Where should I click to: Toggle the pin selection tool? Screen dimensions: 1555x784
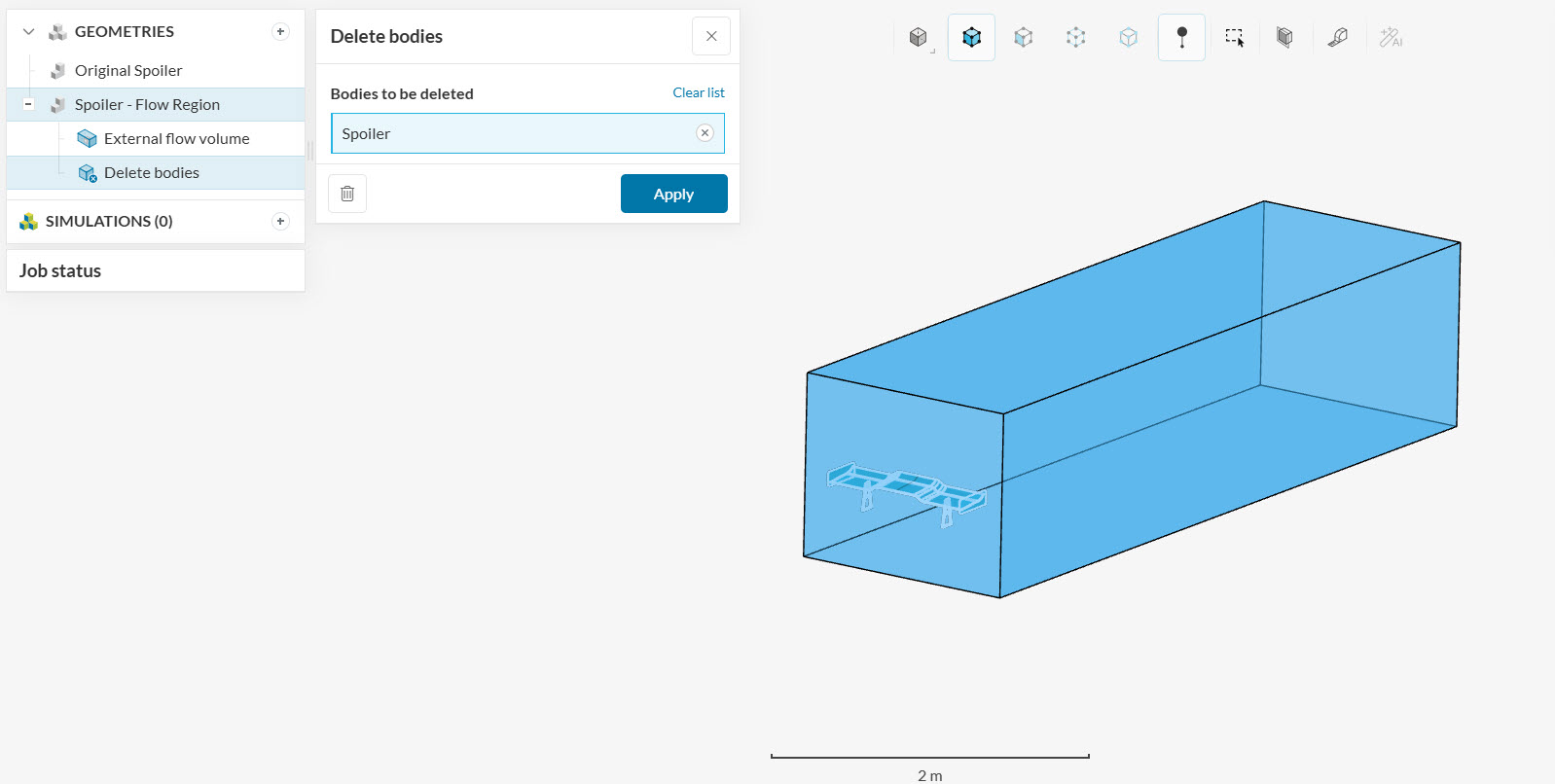(x=1181, y=38)
